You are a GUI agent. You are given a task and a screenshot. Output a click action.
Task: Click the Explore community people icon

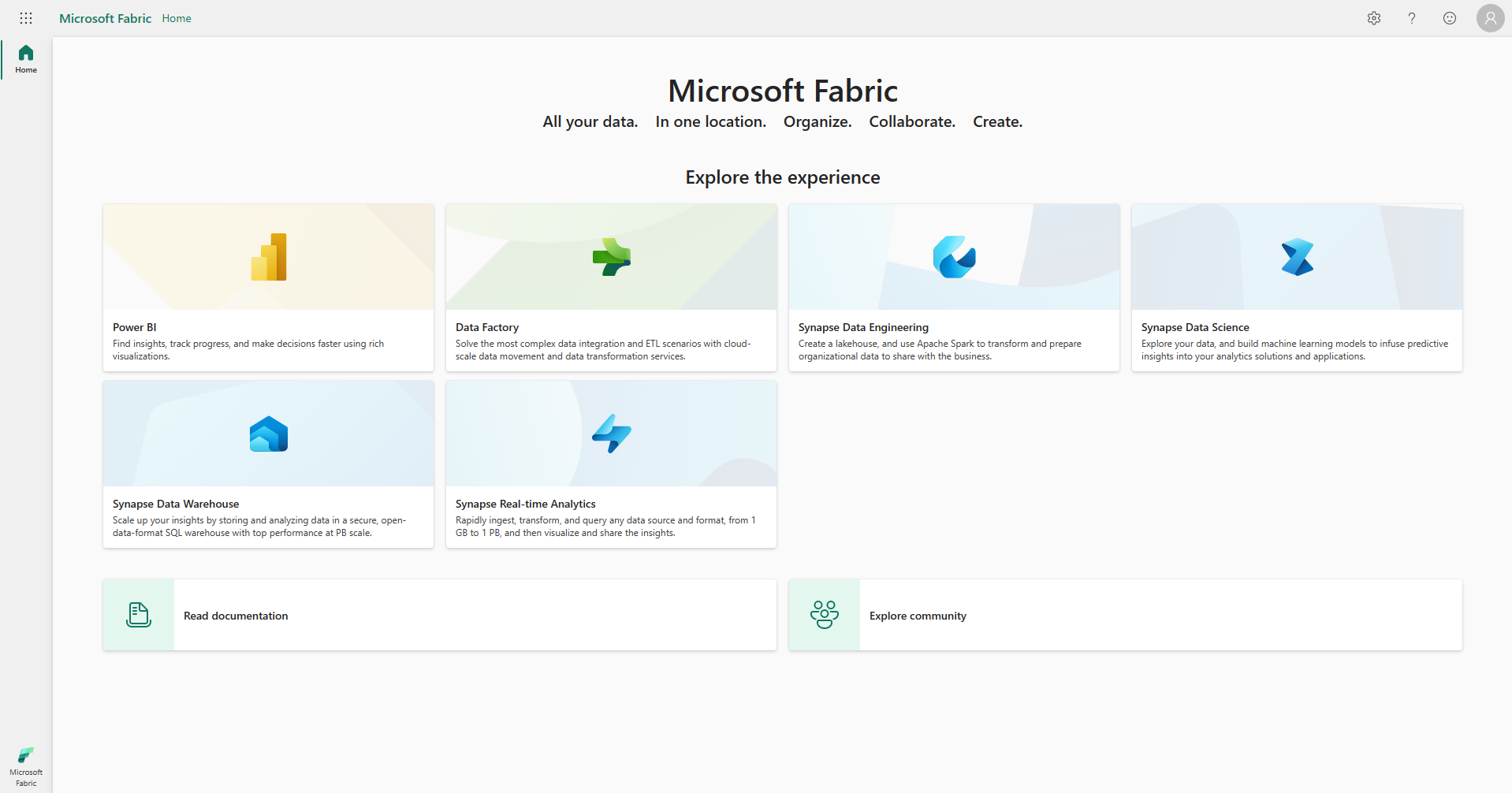[825, 615]
